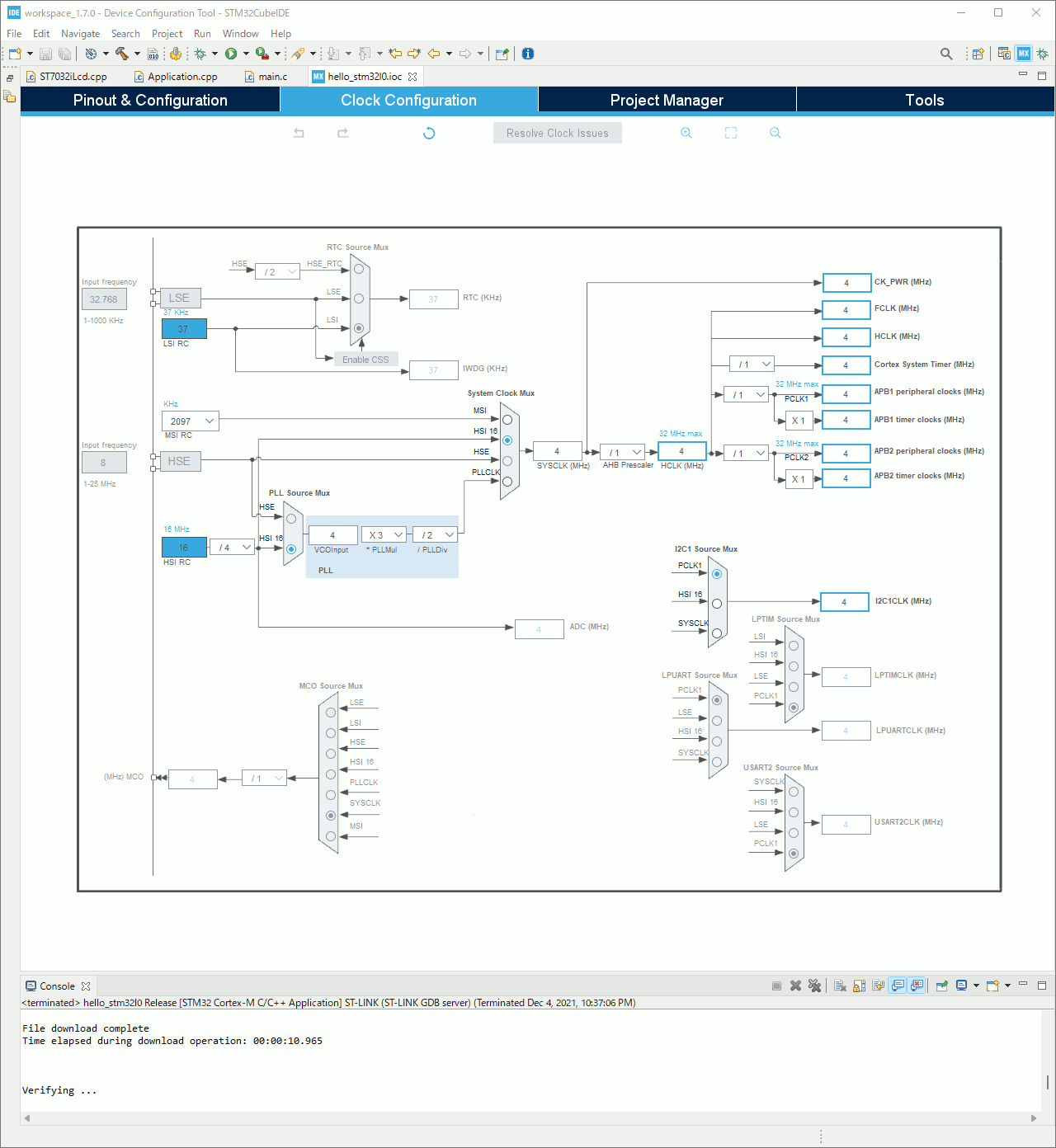The image size is (1056, 1148).
Task: Click the console horizontal scrollbar track
Action: click(x=530, y=1118)
